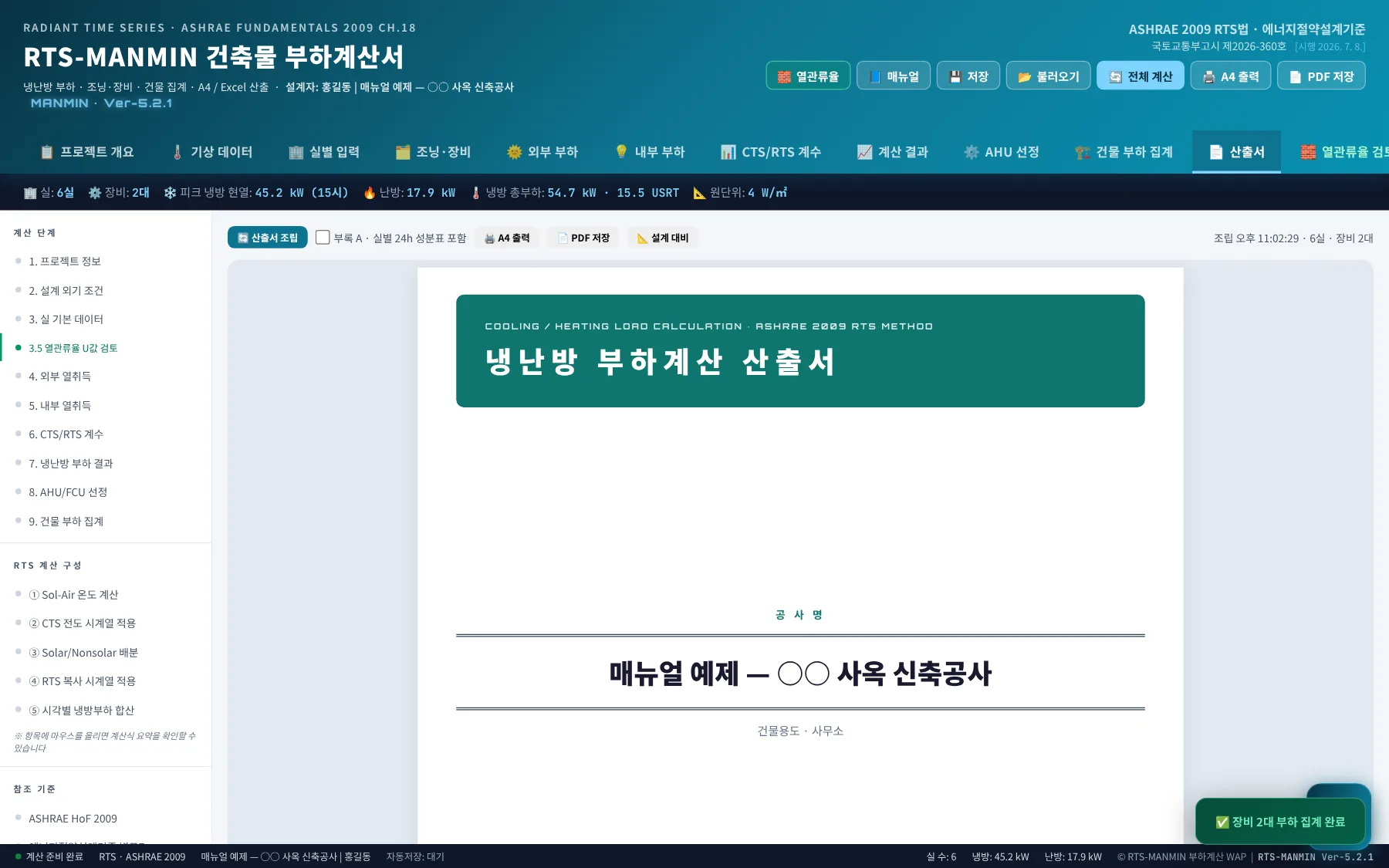Select the 외부 부하 tab
The width and height of the screenshot is (1389, 868).
[542, 152]
